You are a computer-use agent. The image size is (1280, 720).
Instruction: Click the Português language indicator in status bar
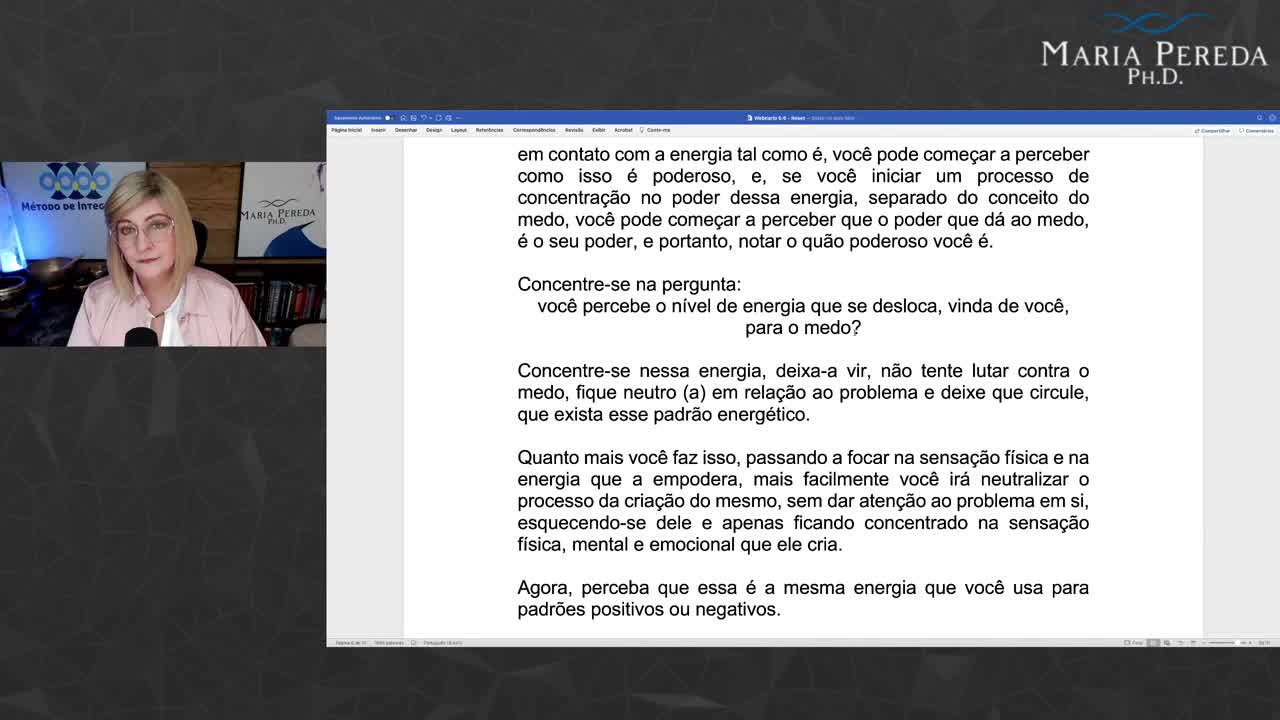443,643
